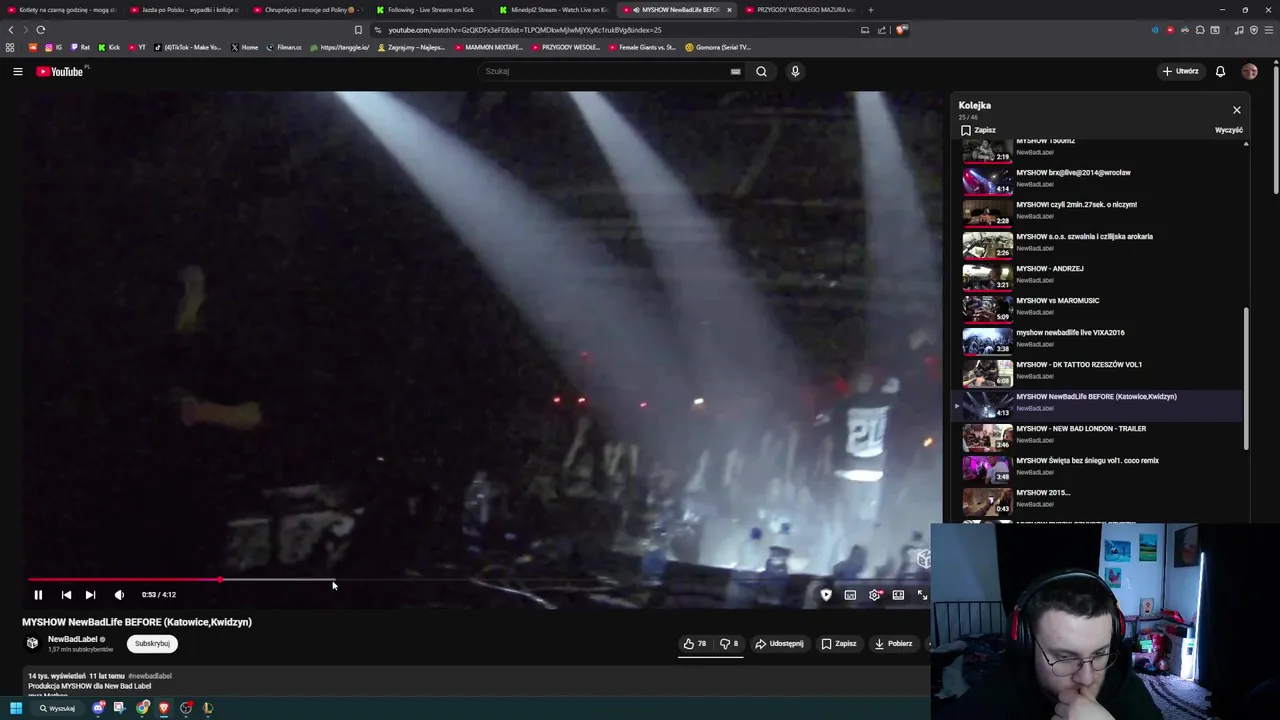Screen dimensions: 1280x720
Task: Select MYSHOW Święta bez śniegu coco remix
Action: pos(1100,467)
